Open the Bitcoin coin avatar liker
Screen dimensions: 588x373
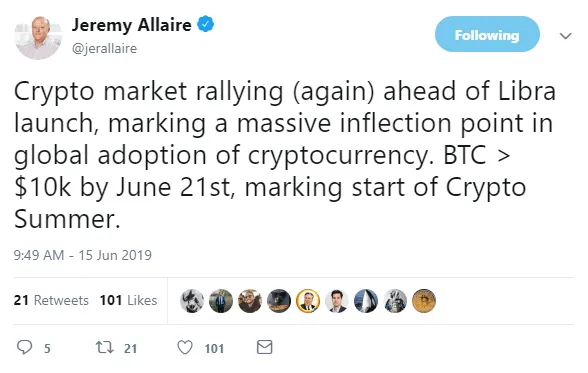pyautogui.click(x=424, y=301)
